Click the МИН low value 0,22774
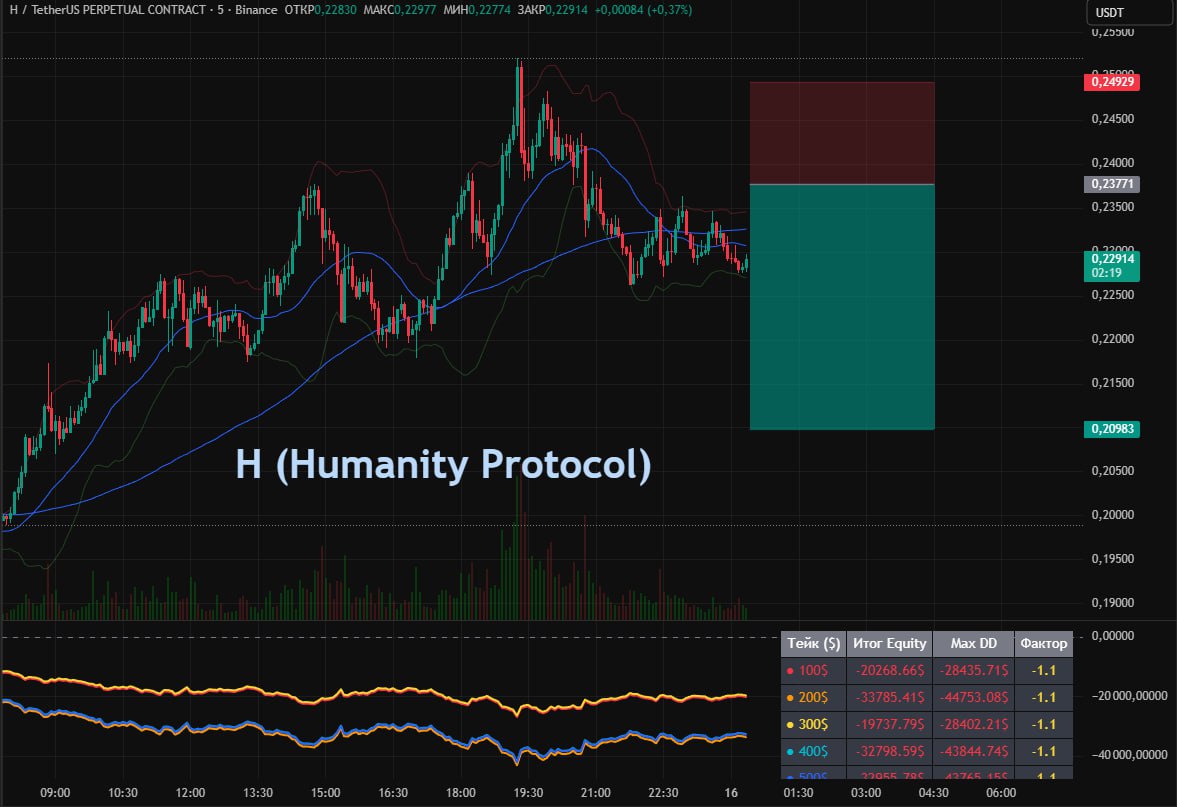Screen dimensions: 1177x807 (x=489, y=10)
